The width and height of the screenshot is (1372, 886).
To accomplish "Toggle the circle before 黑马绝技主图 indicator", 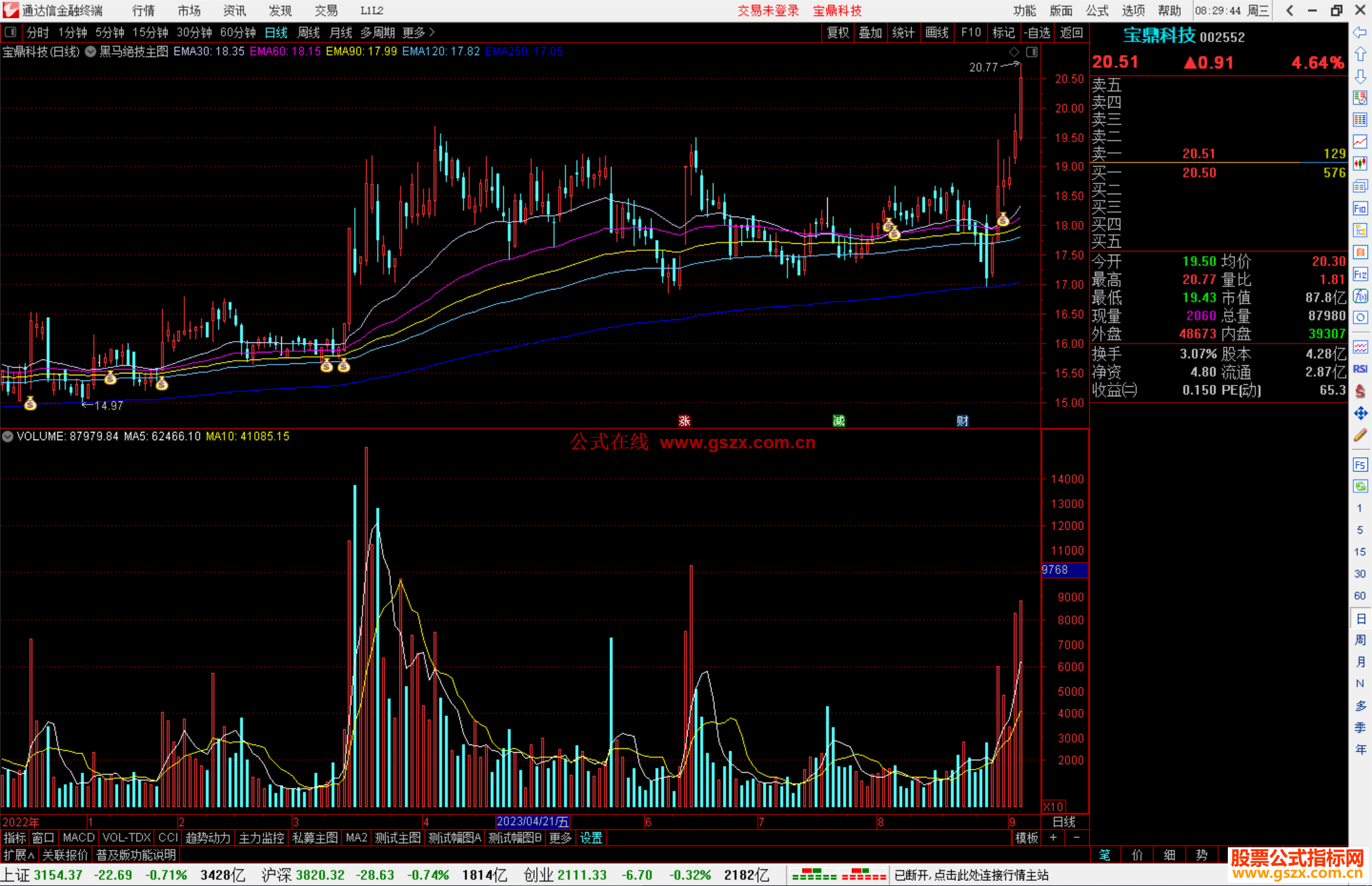I will click(90, 51).
